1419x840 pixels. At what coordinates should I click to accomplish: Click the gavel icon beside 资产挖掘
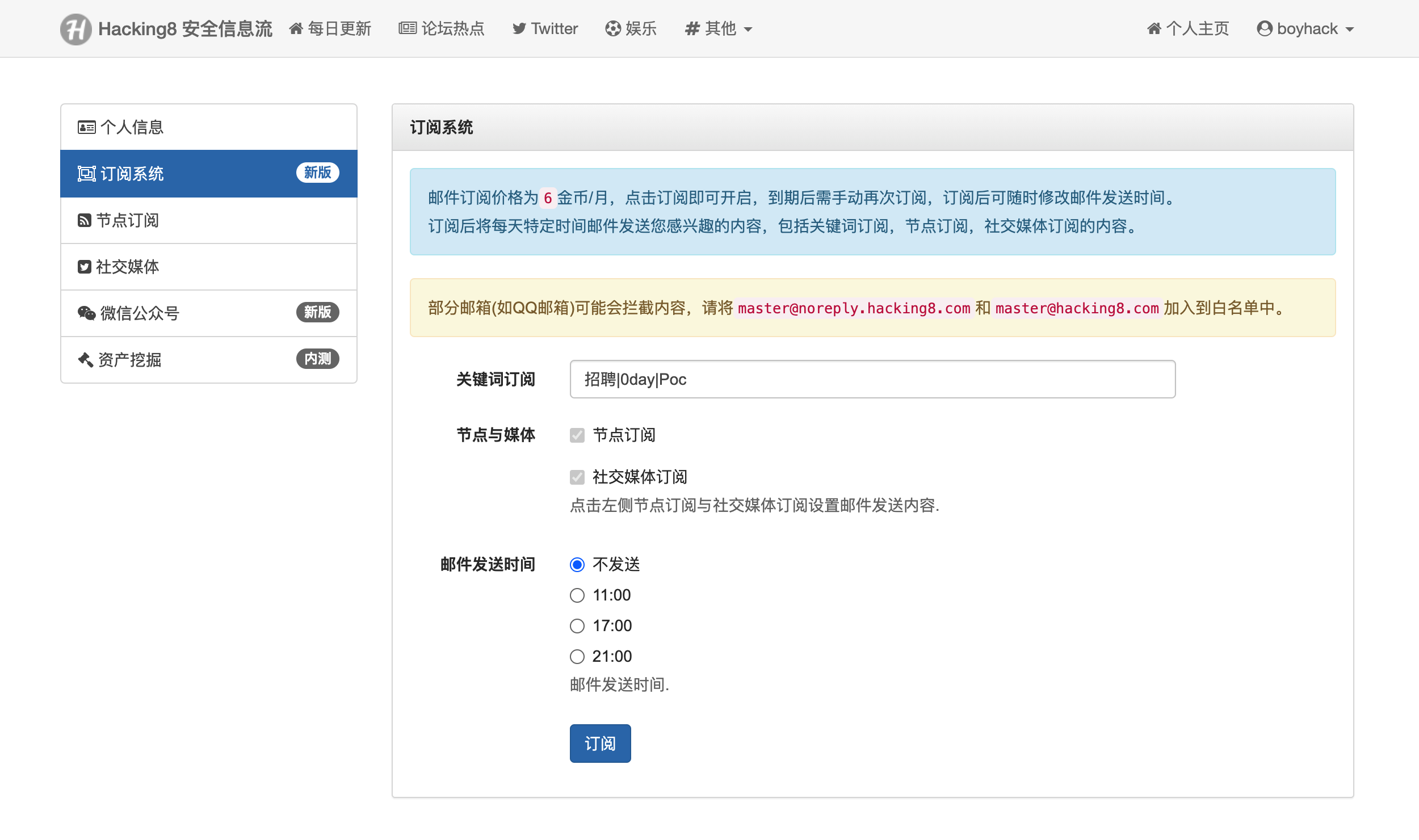coord(85,359)
